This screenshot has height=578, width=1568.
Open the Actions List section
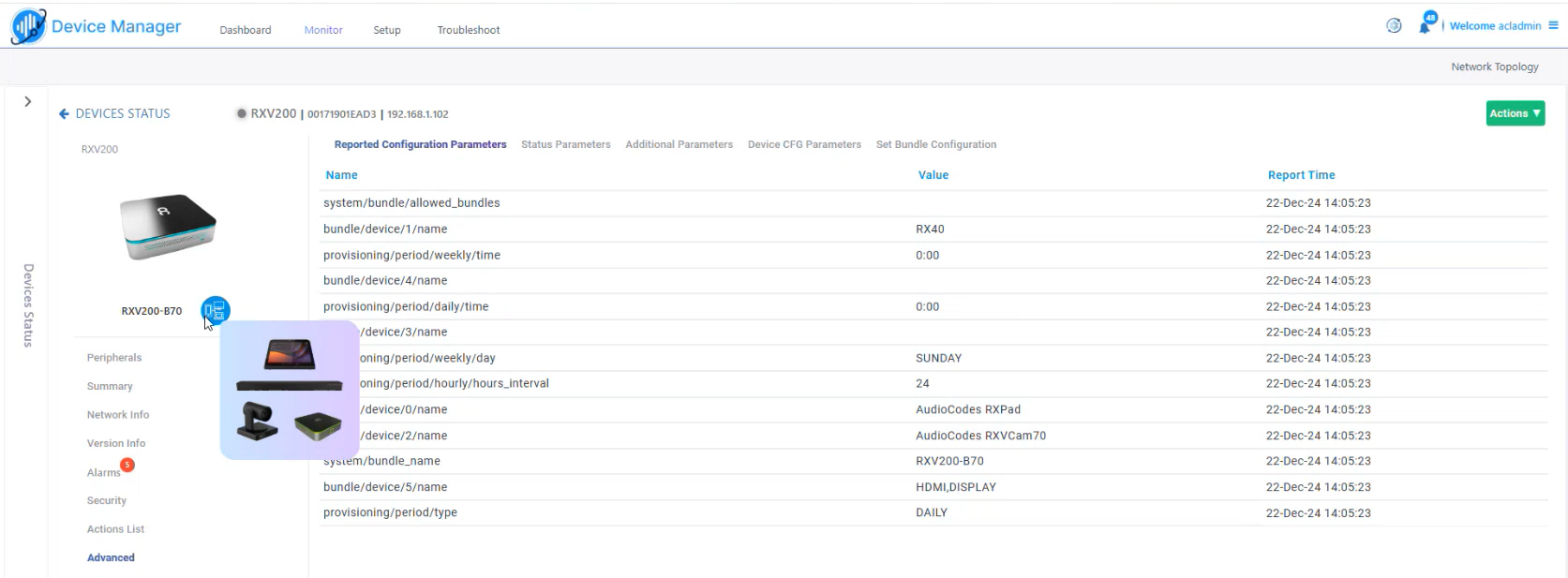(x=115, y=529)
